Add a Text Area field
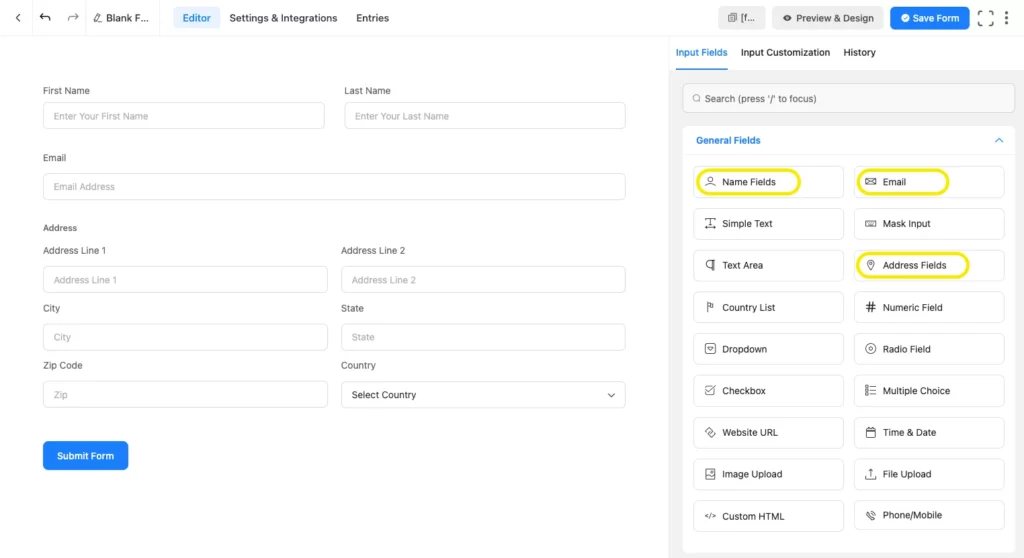This screenshot has height=558, width=1024. [768, 265]
